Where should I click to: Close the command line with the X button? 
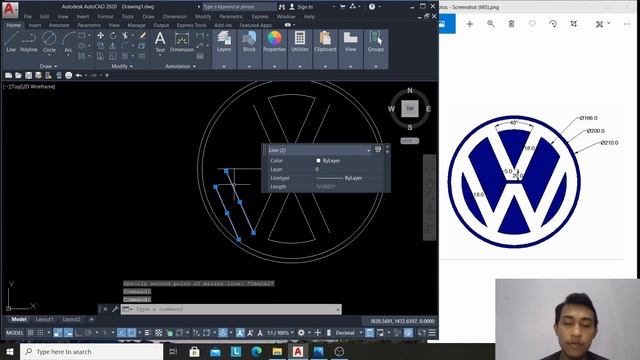pyautogui.click(x=105, y=309)
